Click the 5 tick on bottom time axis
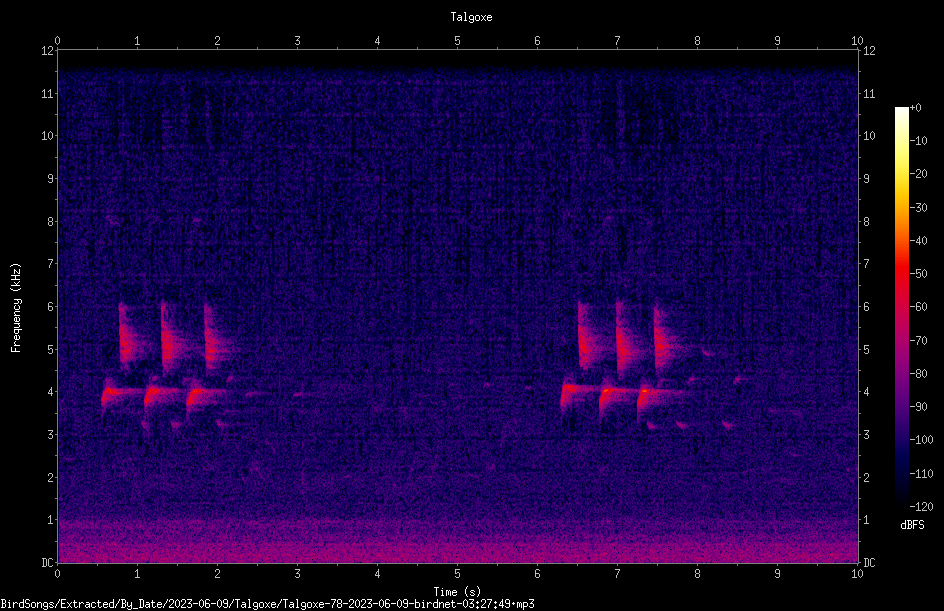 458,574
